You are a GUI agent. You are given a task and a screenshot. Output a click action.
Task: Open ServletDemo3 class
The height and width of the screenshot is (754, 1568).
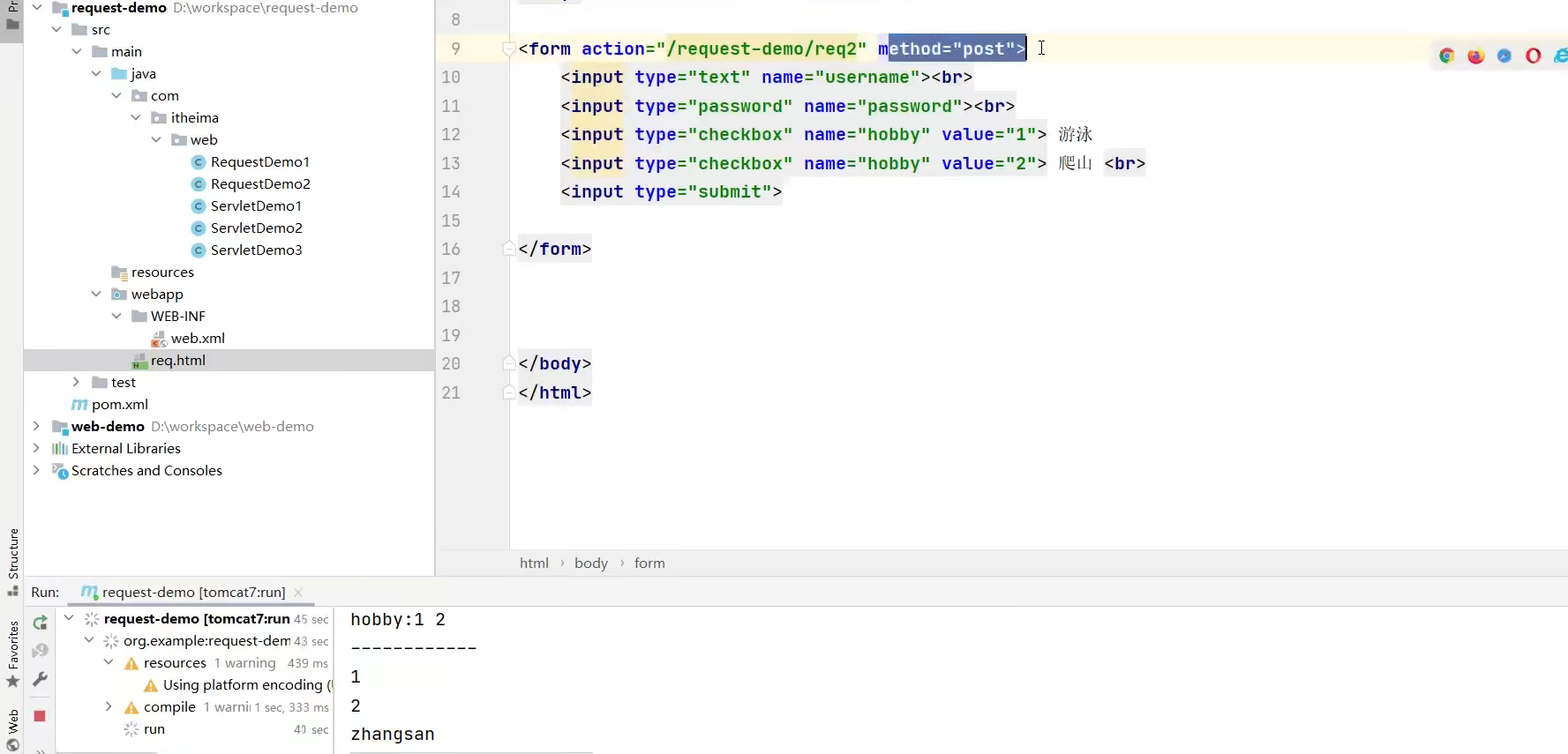[x=256, y=250]
